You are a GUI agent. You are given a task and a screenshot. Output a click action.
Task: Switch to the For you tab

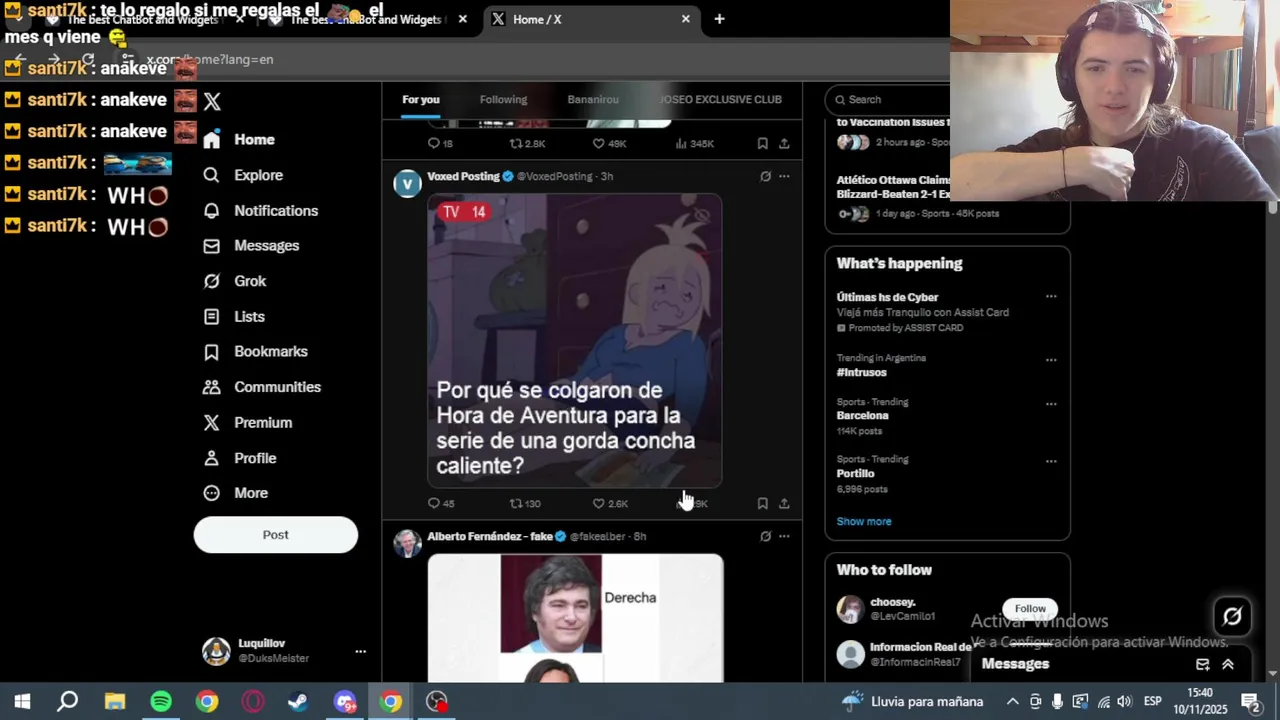pos(421,100)
